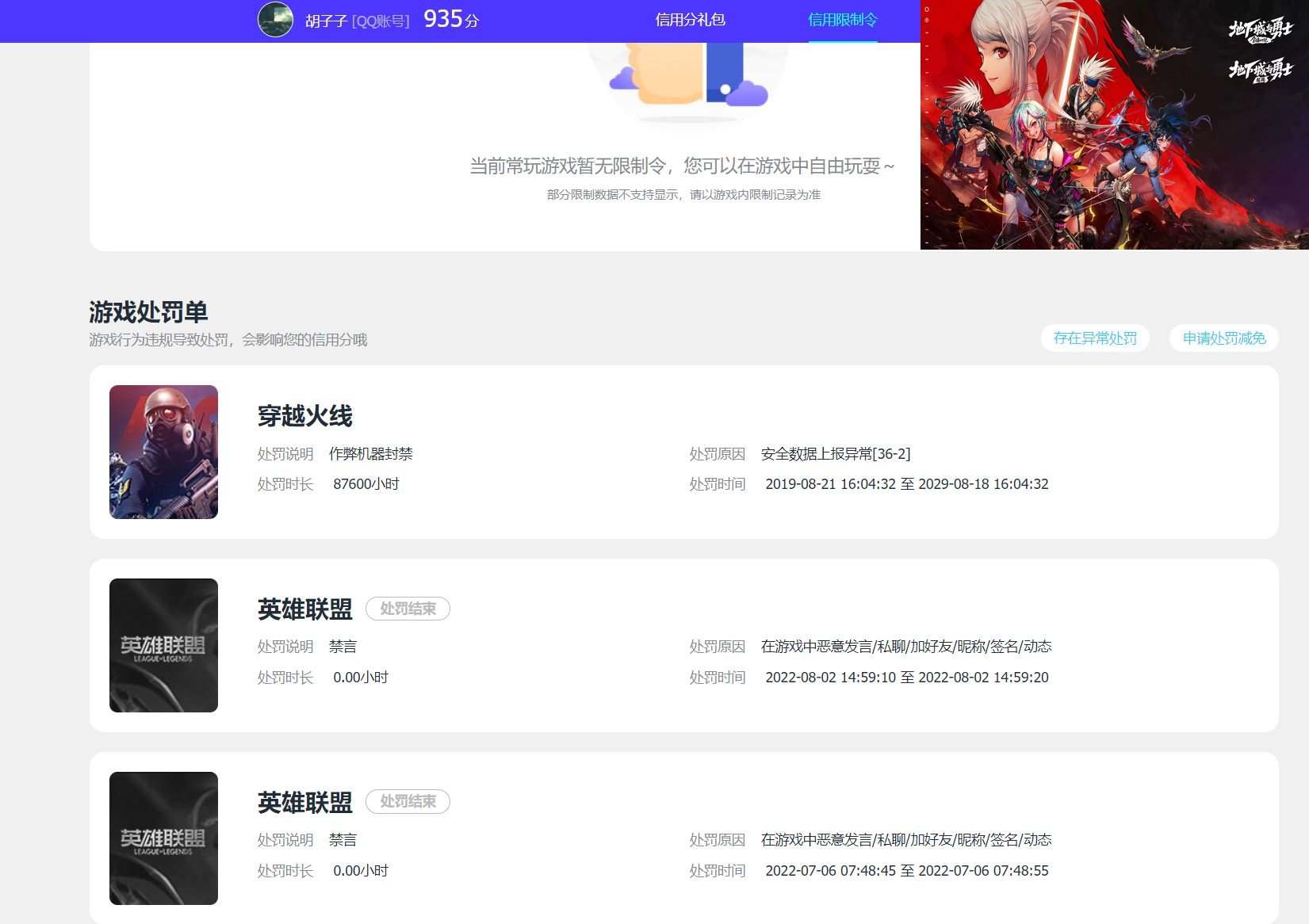Click the [QQ账号] label in the header
The width and height of the screenshot is (1309, 924).
[x=381, y=21]
